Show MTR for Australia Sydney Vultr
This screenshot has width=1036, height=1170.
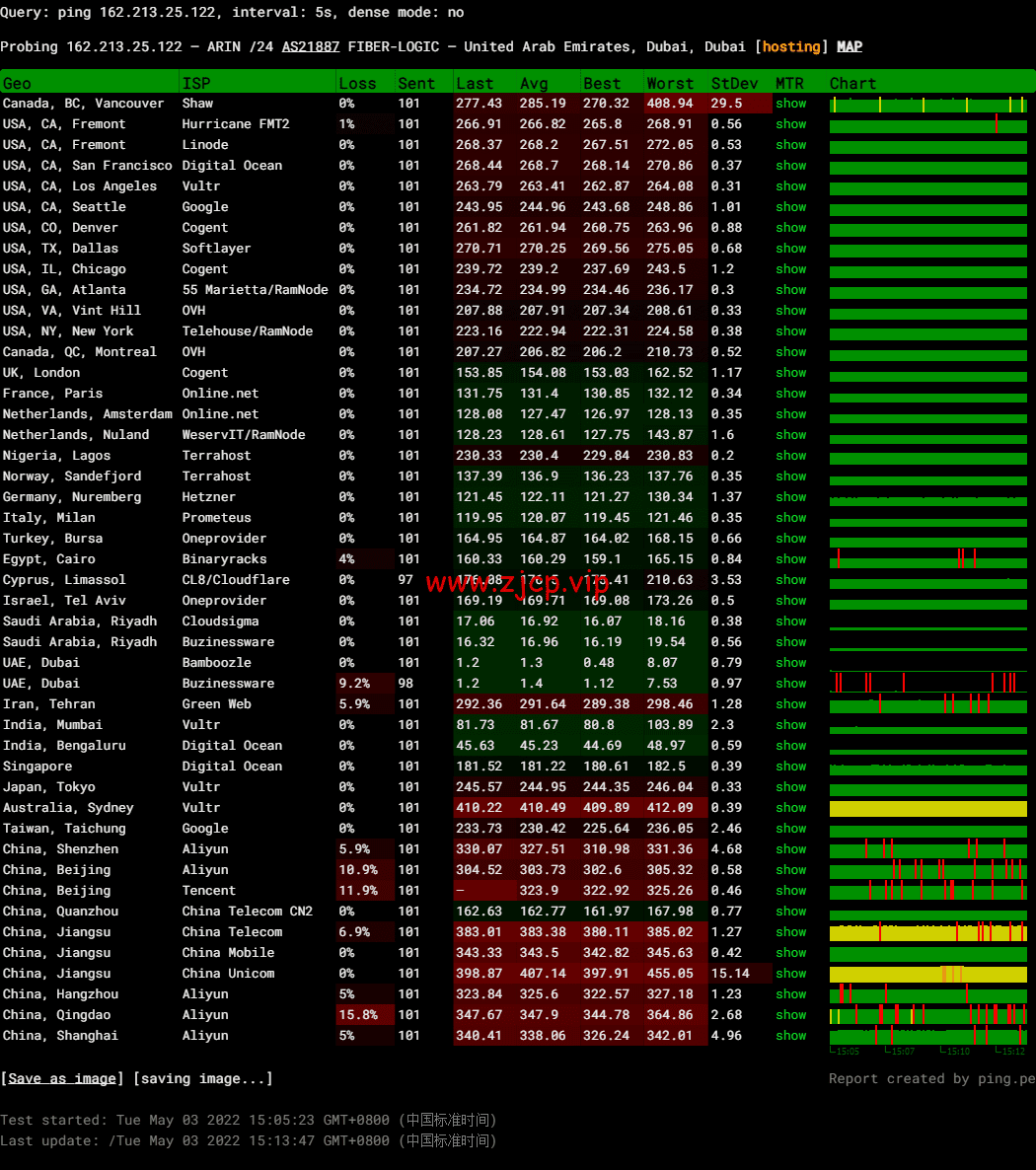pyautogui.click(x=790, y=807)
